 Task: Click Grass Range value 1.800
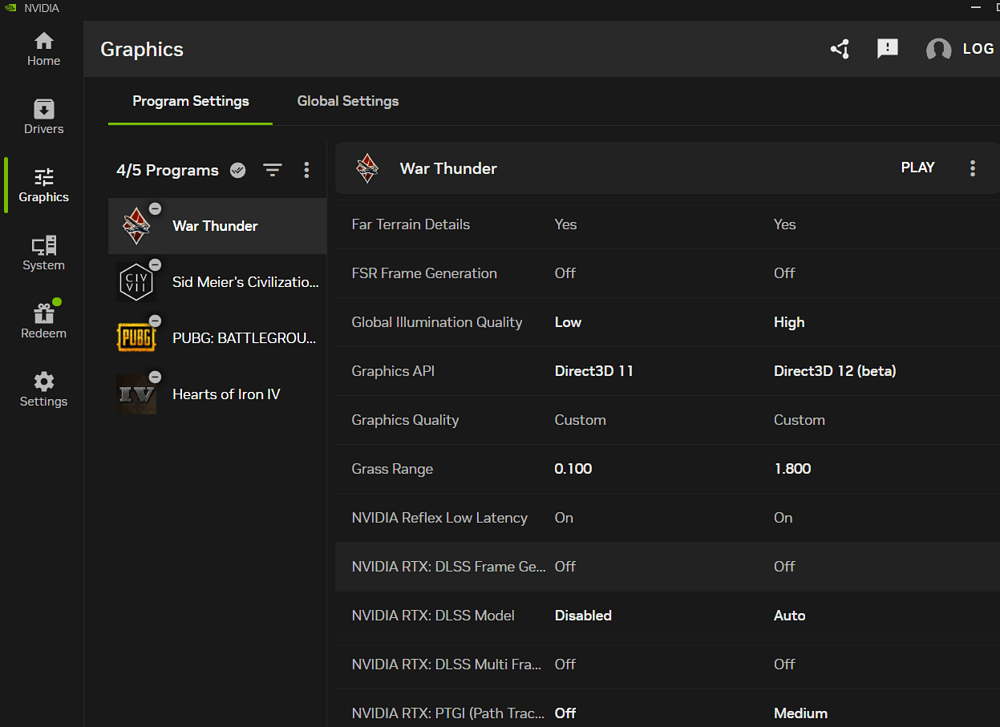tap(793, 469)
